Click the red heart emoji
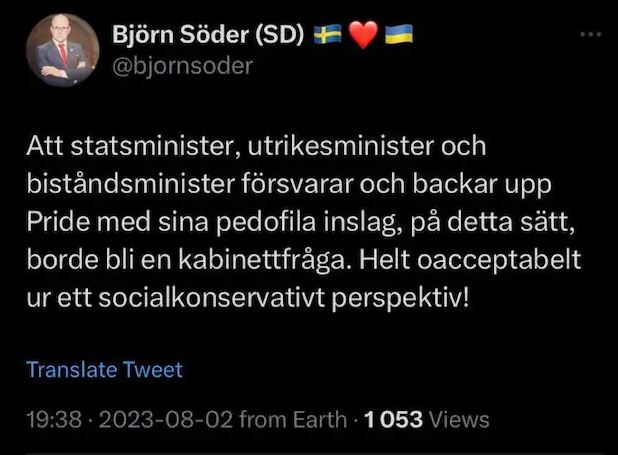Screen dimensions: 618x455 point(363,36)
